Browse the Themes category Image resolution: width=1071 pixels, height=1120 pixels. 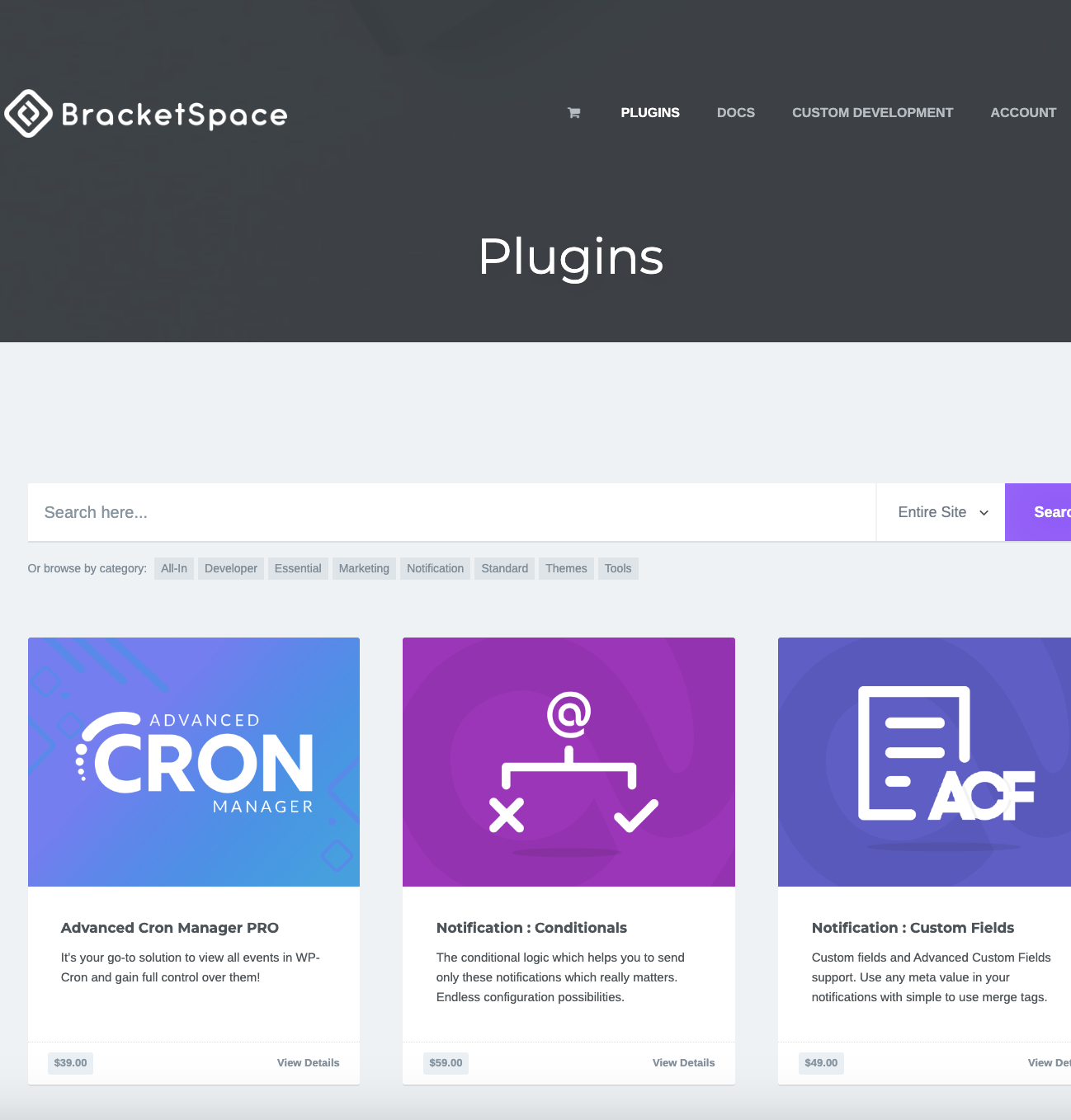click(566, 568)
